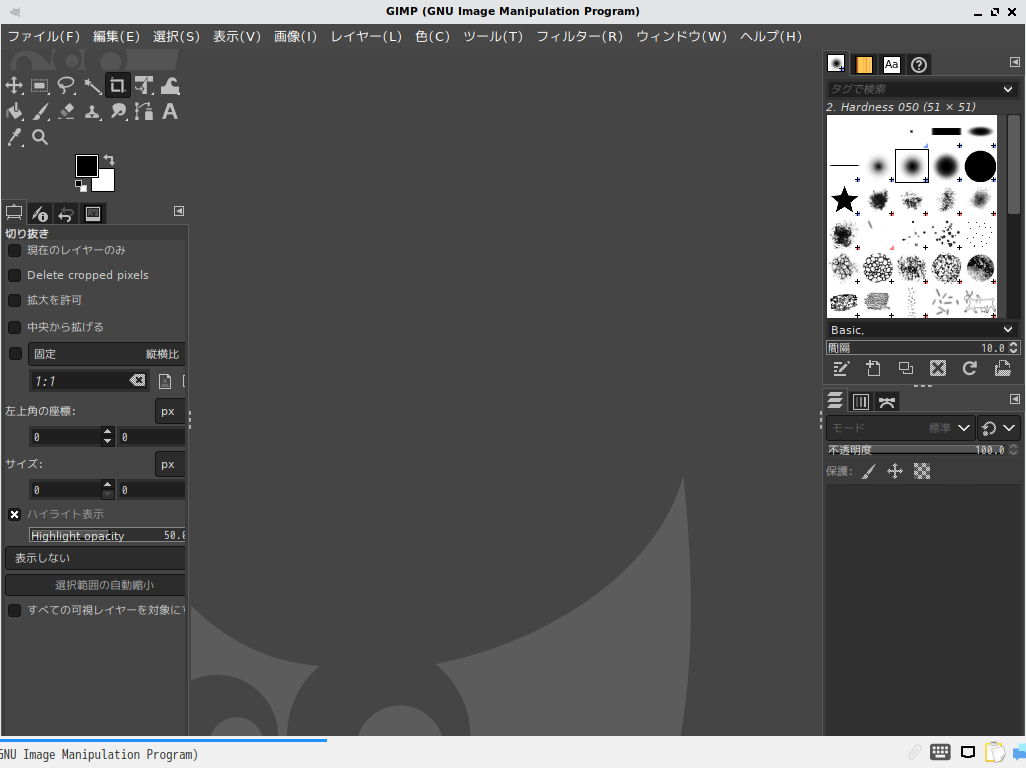Image resolution: width=1026 pixels, height=768 pixels.
Task: Toggle lock alpha channel checkerboard icon
Action: [922, 472]
